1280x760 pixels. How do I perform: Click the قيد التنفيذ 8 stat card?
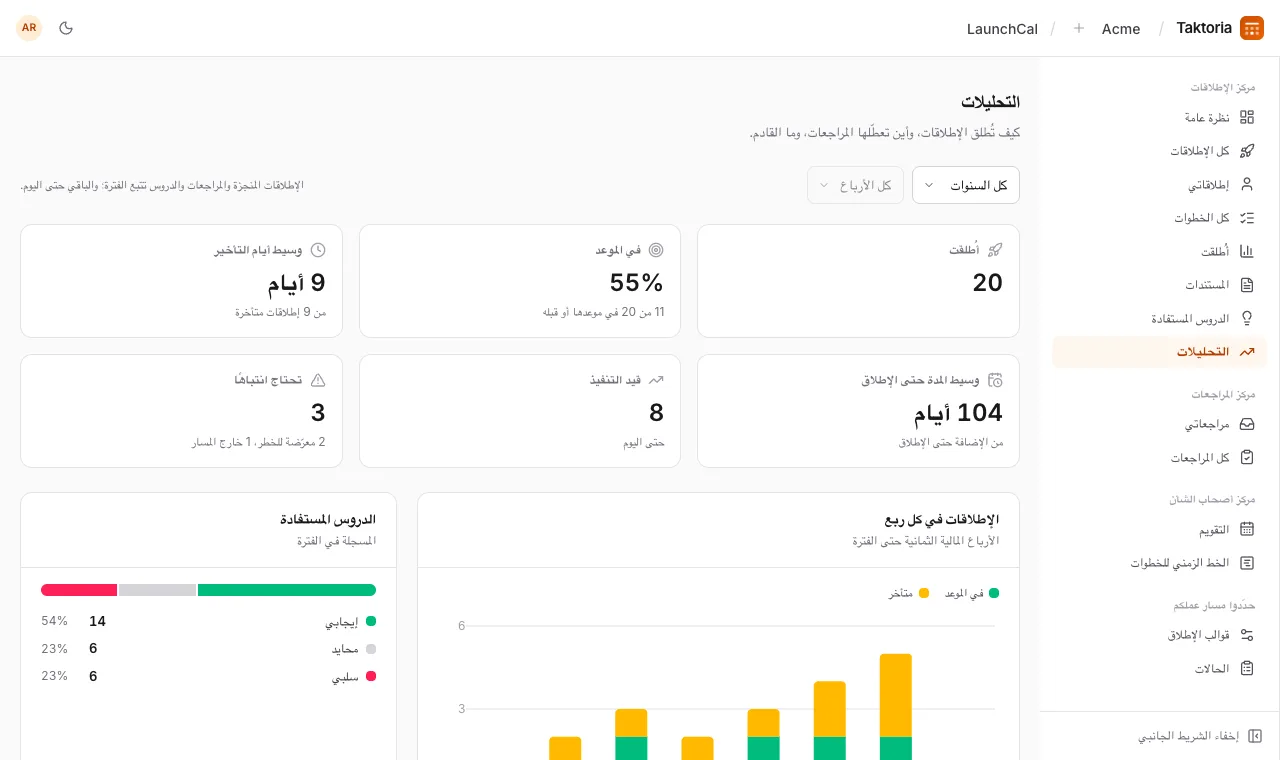pos(520,411)
